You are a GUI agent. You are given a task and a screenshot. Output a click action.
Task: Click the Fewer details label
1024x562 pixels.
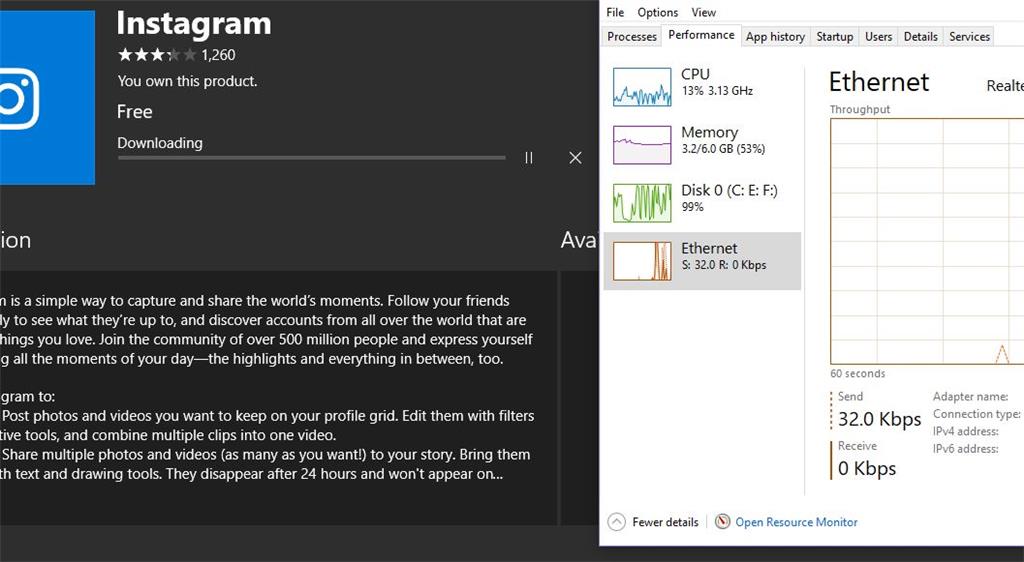665,522
